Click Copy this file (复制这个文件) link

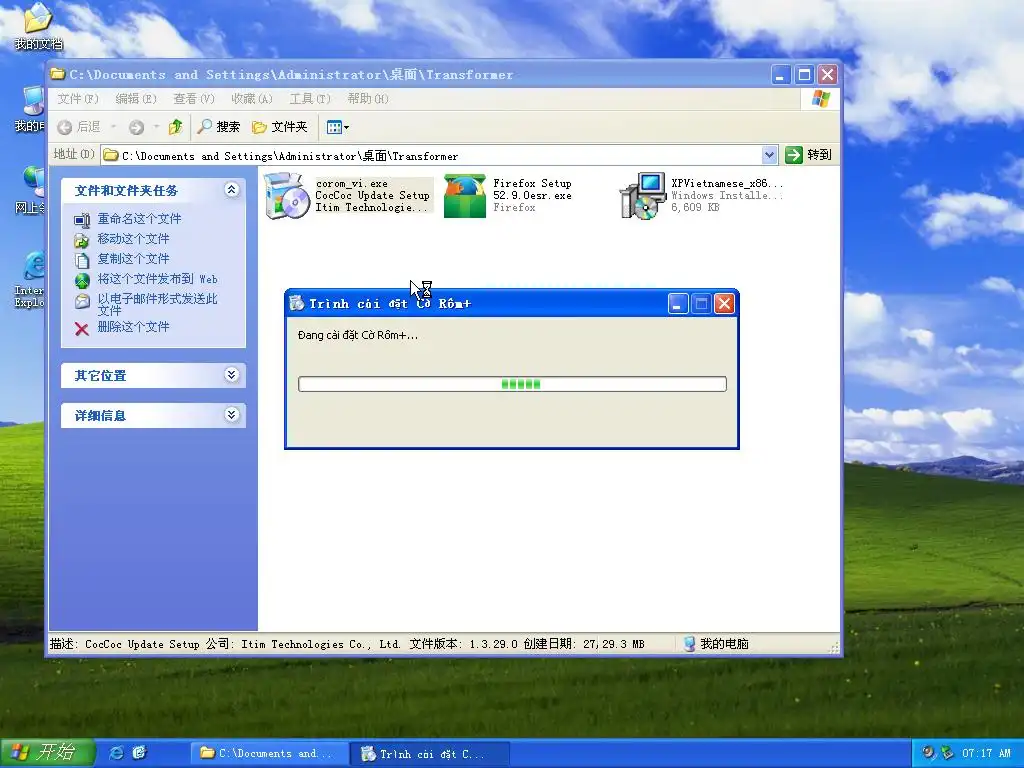click(x=133, y=259)
